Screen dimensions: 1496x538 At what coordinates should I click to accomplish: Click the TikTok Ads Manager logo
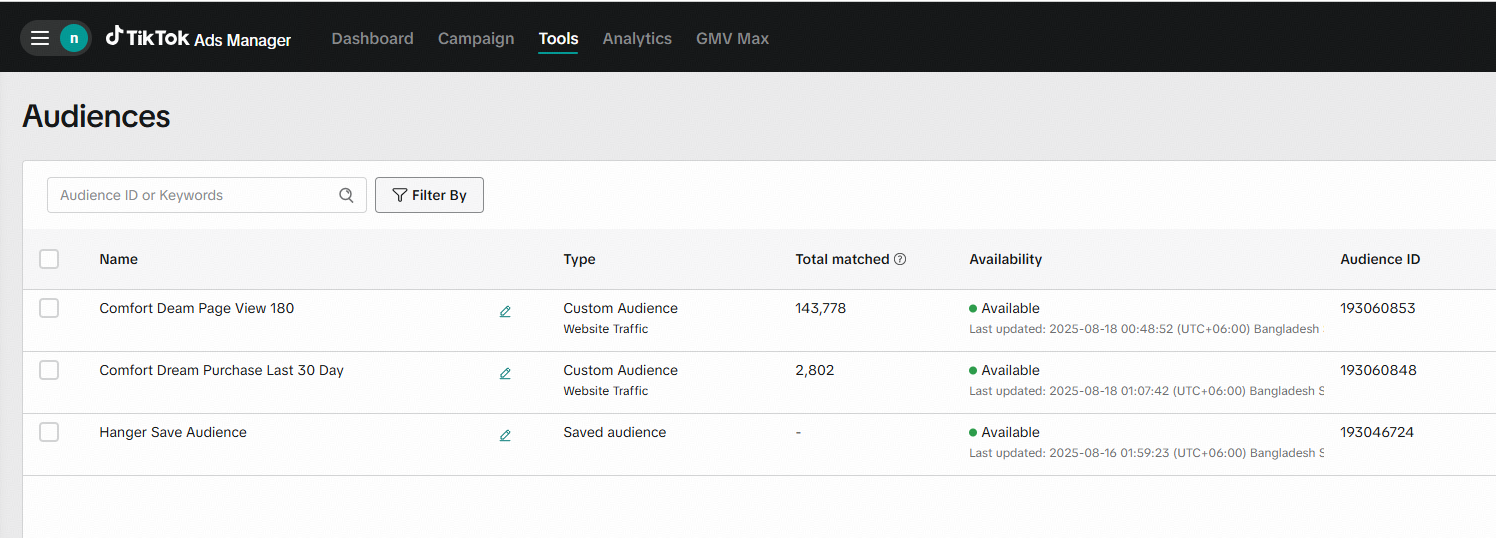(198, 39)
